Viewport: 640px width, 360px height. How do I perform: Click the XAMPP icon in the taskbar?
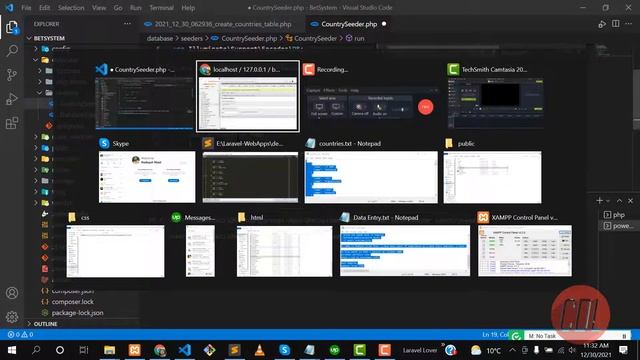[x=135, y=350]
